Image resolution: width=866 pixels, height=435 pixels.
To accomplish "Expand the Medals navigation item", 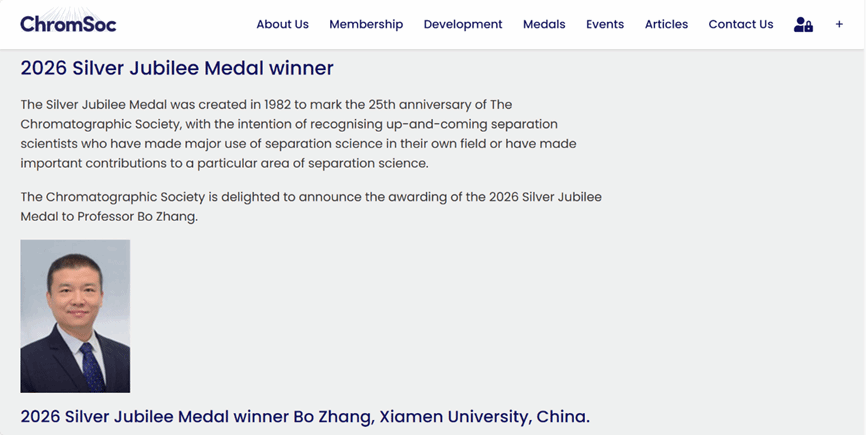I will [544, 24].
